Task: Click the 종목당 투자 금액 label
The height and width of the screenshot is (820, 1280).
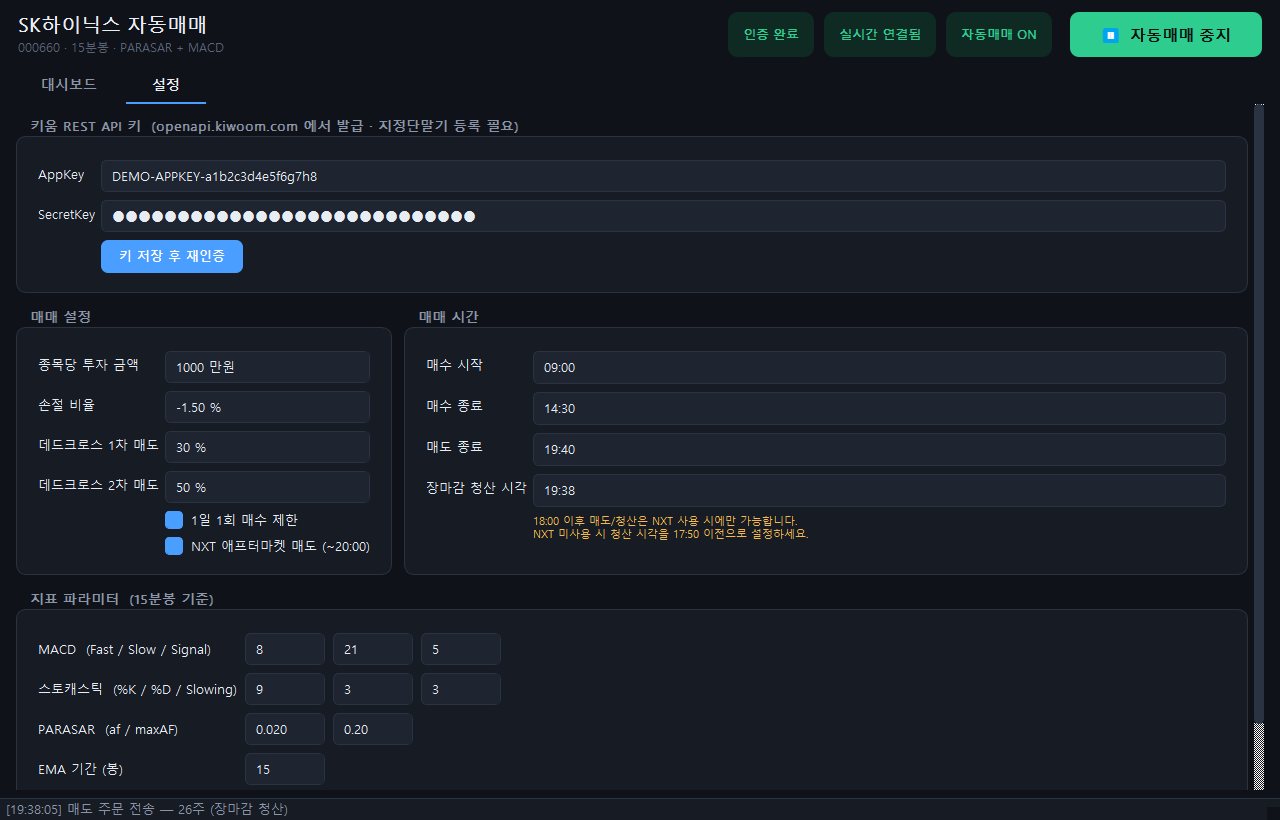Action: pos(88,365)
